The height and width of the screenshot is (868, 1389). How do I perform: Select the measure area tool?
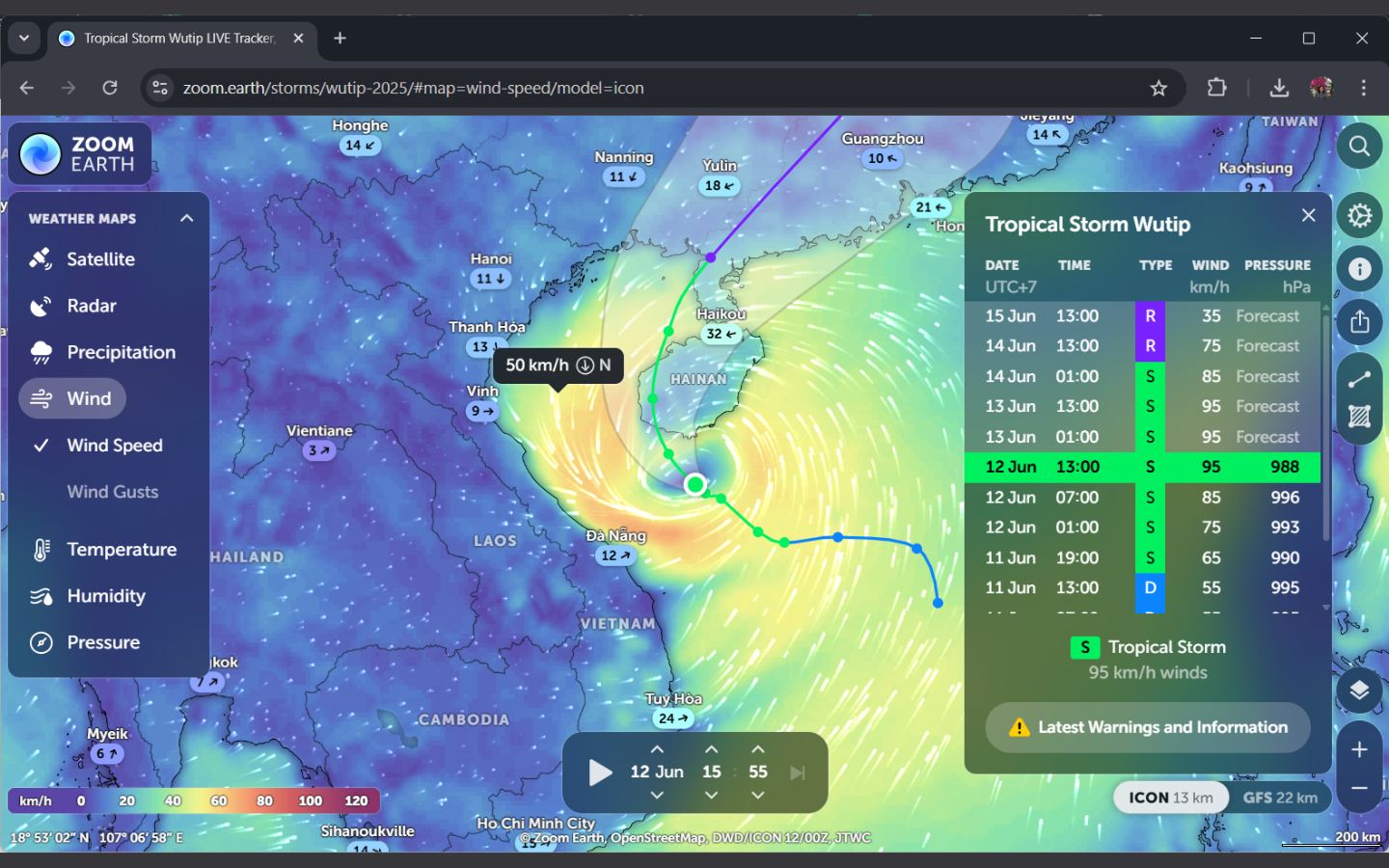click(1359, 417)
